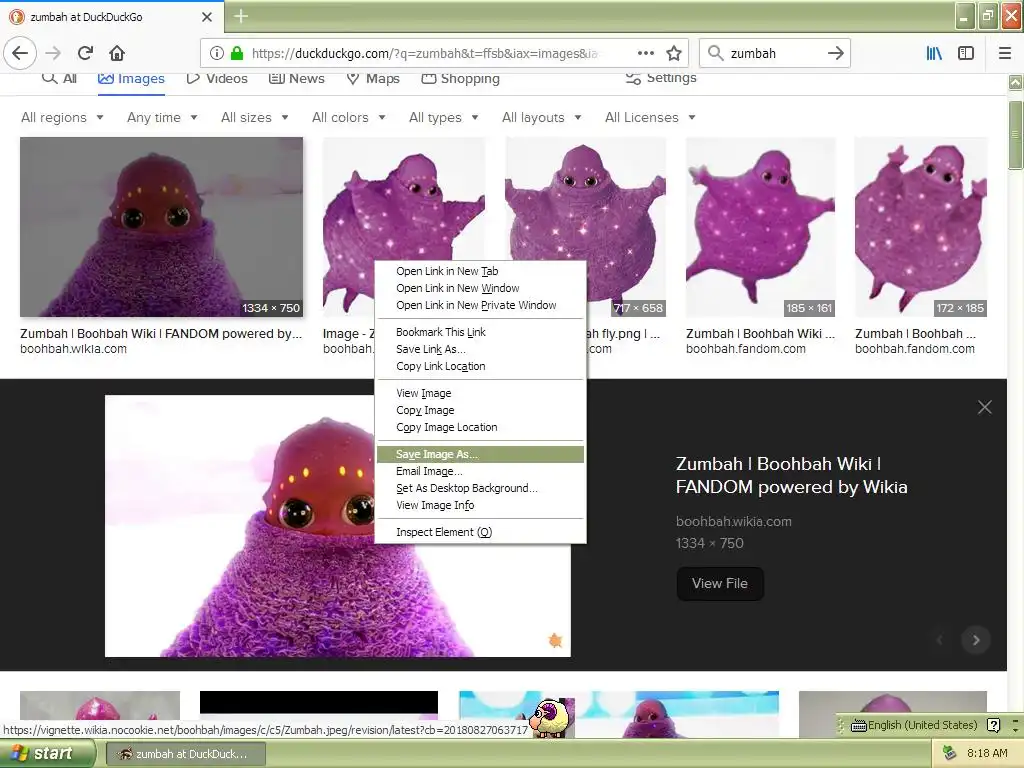Open the boohbah.wikia.com link in detail panel

[x=733, y=521]
